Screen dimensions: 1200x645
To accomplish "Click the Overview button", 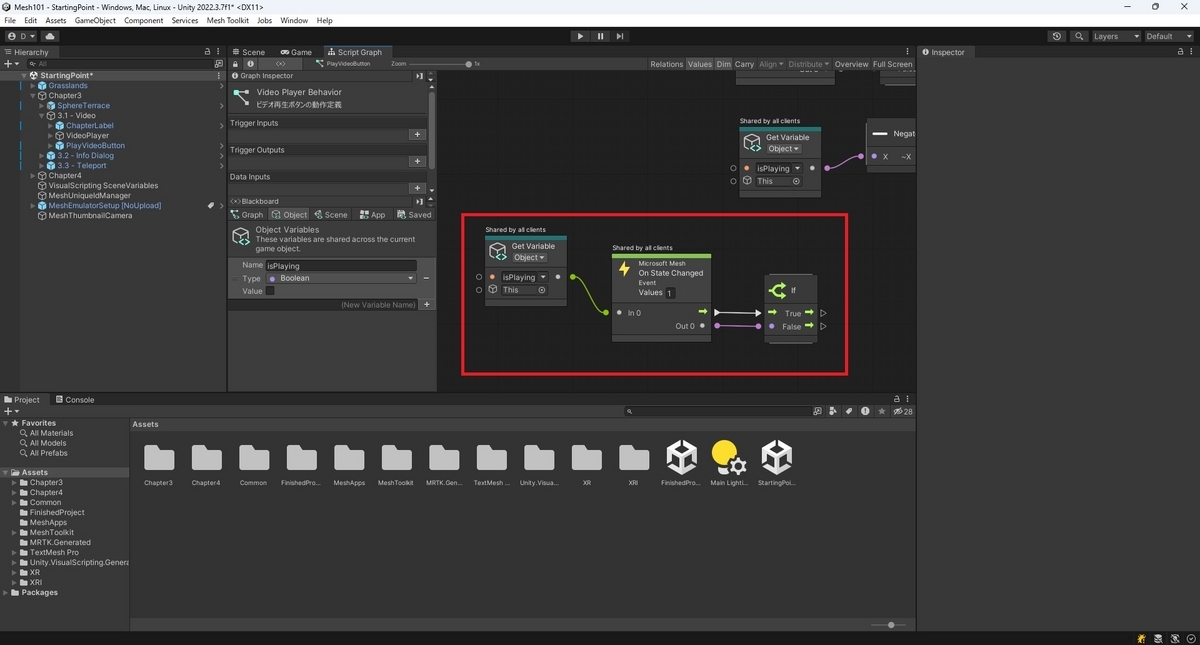I will coord(852,64).
